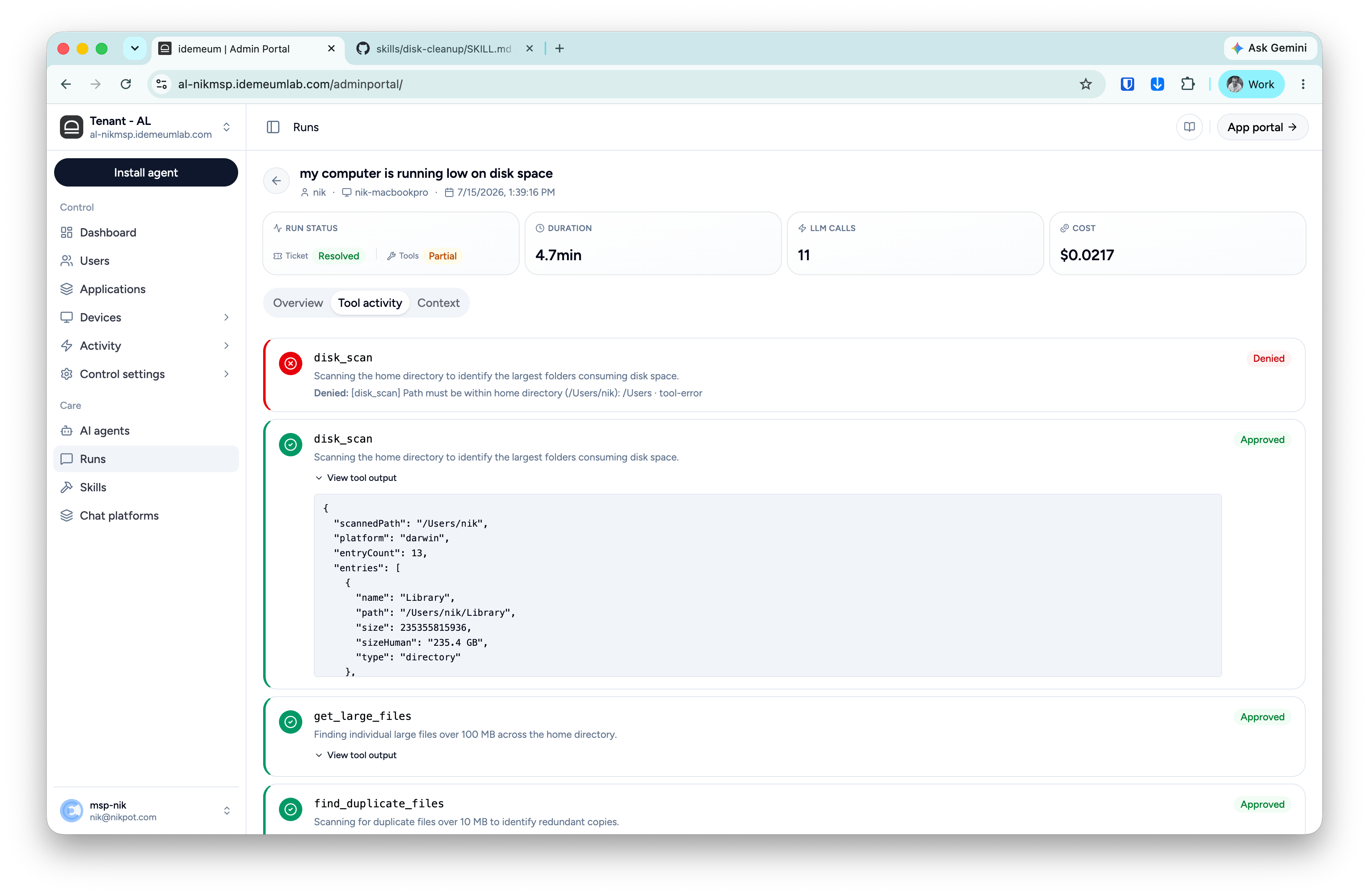Image resolution: width=1369 pixels, height=896 pixels.
Task: Select the Tool activity tab
Action: 370,303
